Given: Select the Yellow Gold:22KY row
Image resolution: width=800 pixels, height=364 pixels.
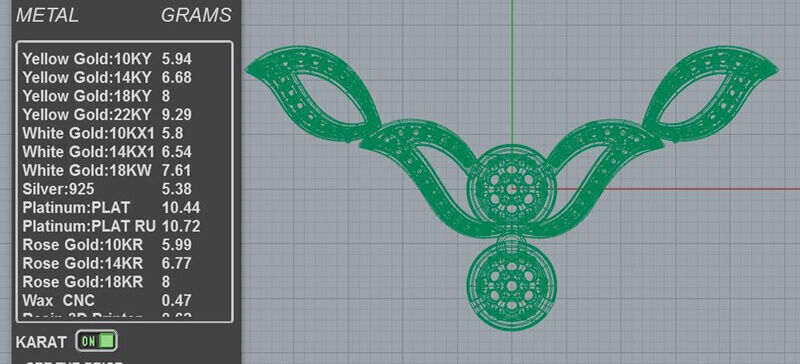Looking at the screenshot, I should tap(125, 114).
